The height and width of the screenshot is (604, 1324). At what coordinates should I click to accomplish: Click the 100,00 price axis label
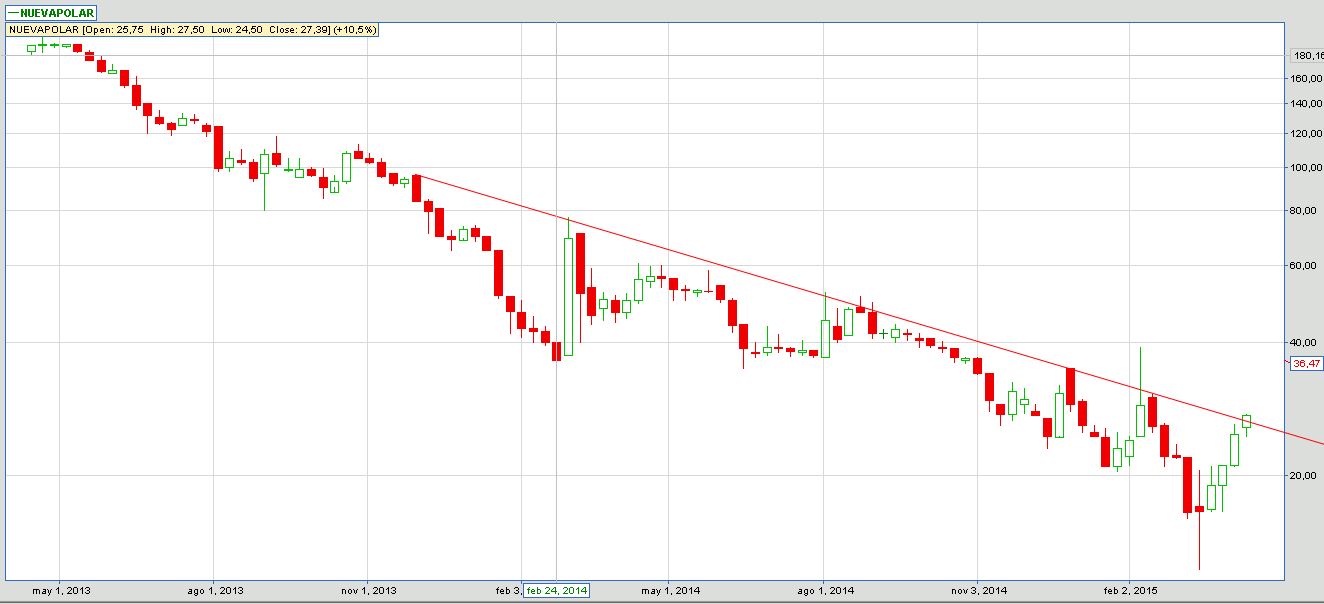tap(1306, 168)
